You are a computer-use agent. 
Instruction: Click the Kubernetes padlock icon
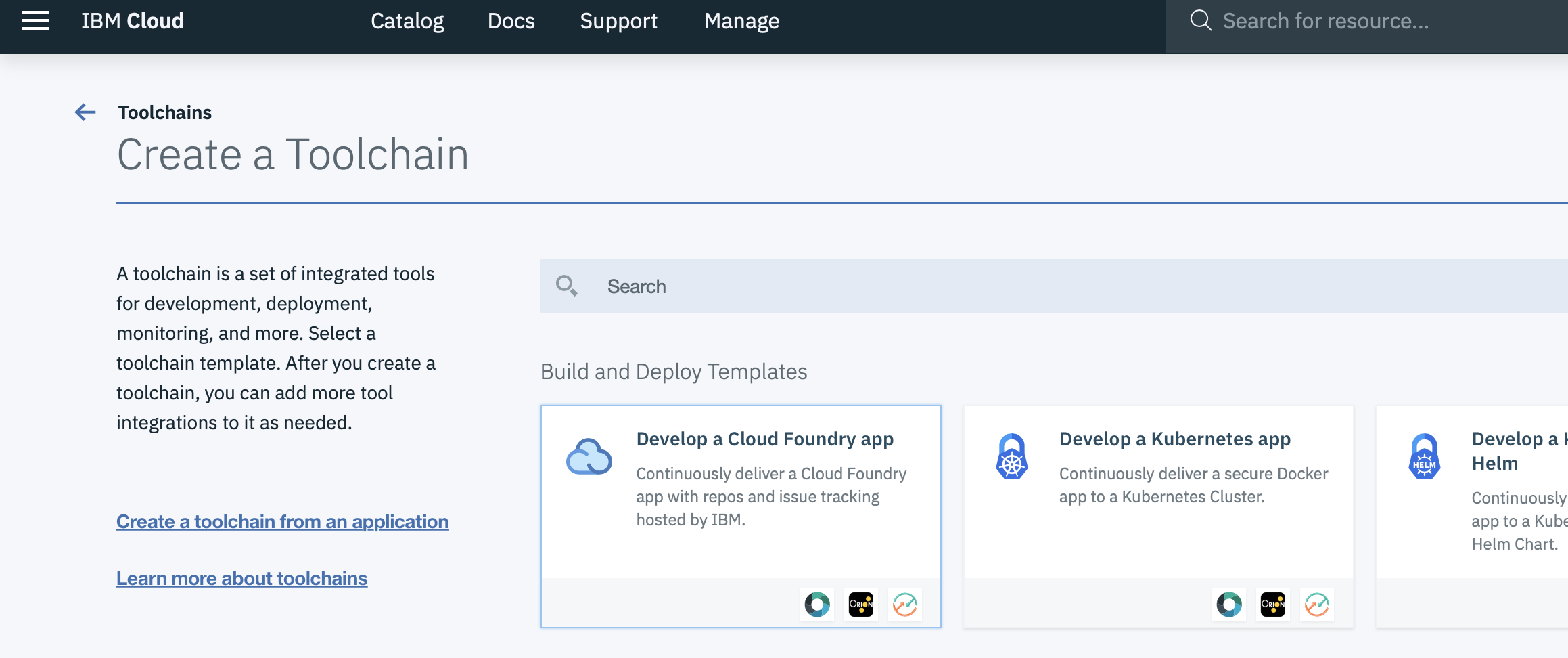click(x=1012, y=457)
